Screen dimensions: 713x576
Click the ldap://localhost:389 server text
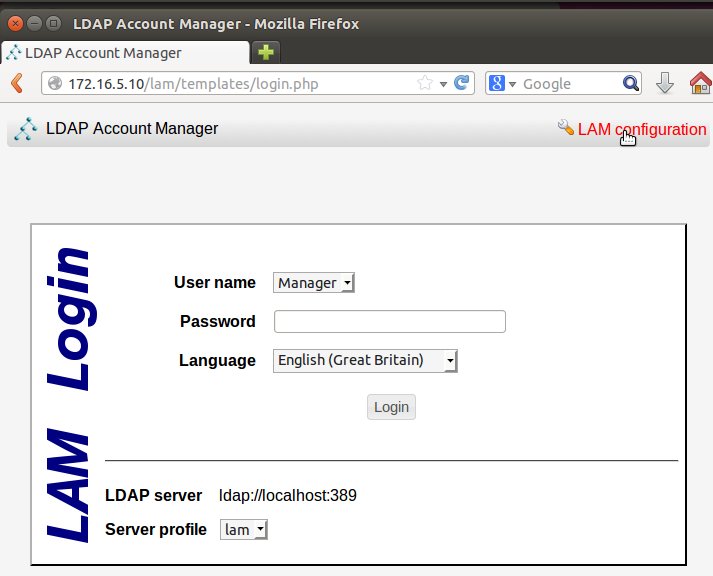288,495
